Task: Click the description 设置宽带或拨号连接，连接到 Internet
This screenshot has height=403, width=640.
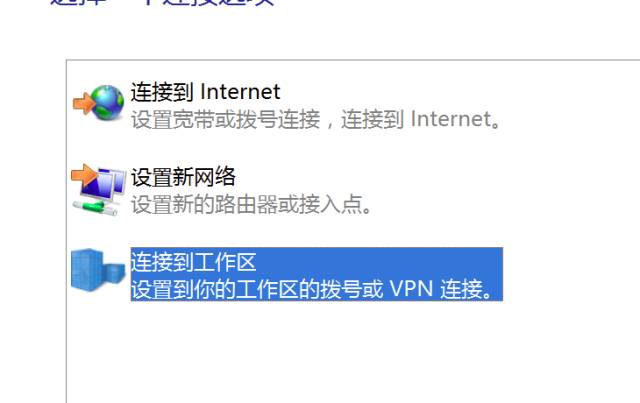Action: pyautogui.click(x=316, y=120)
